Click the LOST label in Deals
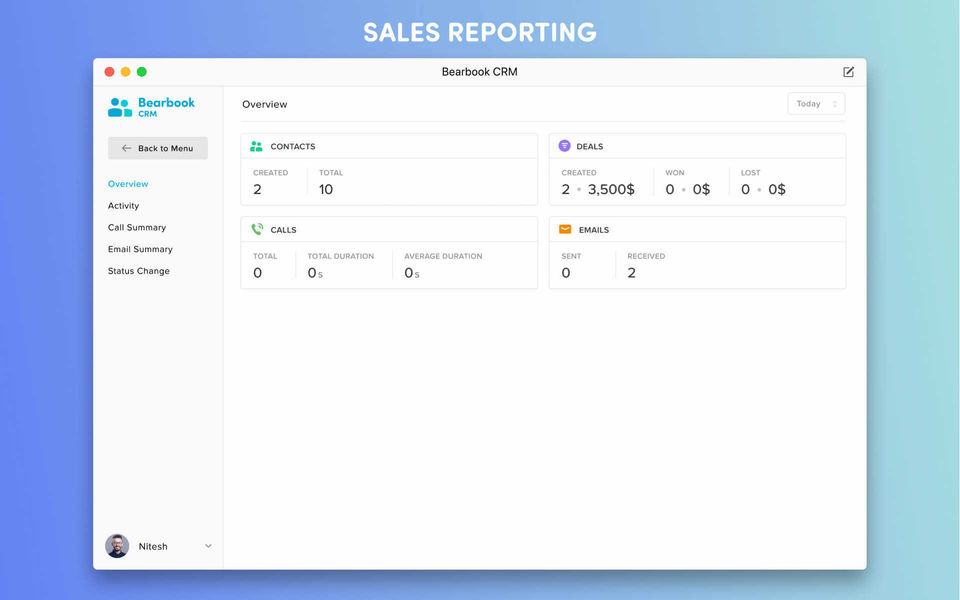This screenshot has width=960, height=600. tap(750, 173)
